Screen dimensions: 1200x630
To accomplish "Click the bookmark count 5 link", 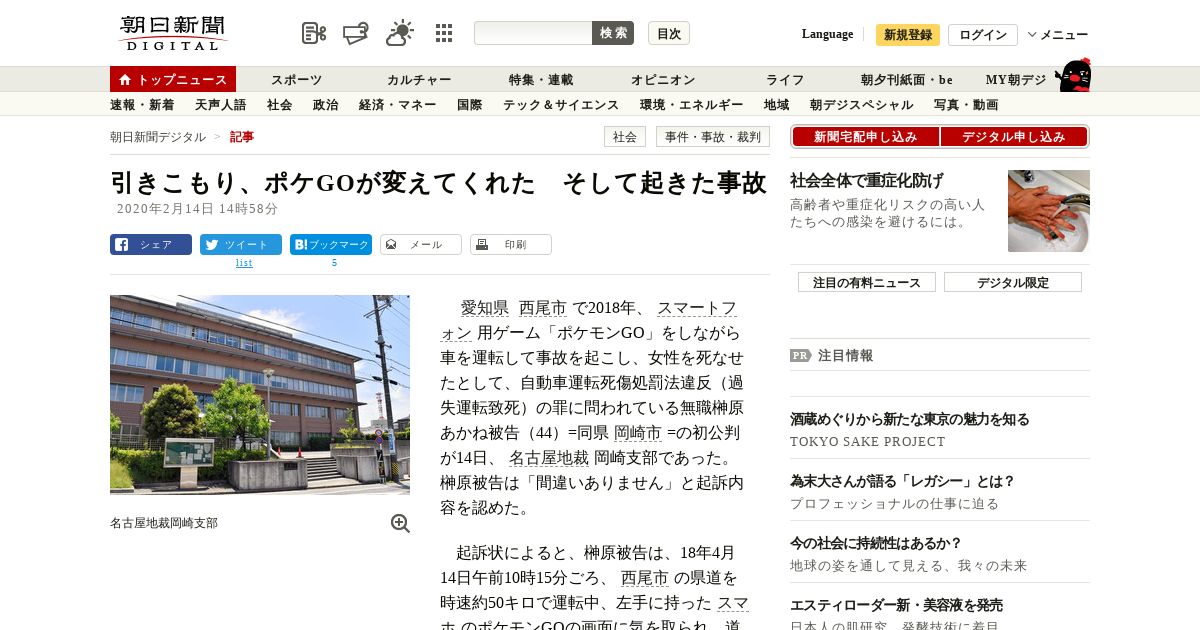I will click(334, 263).
